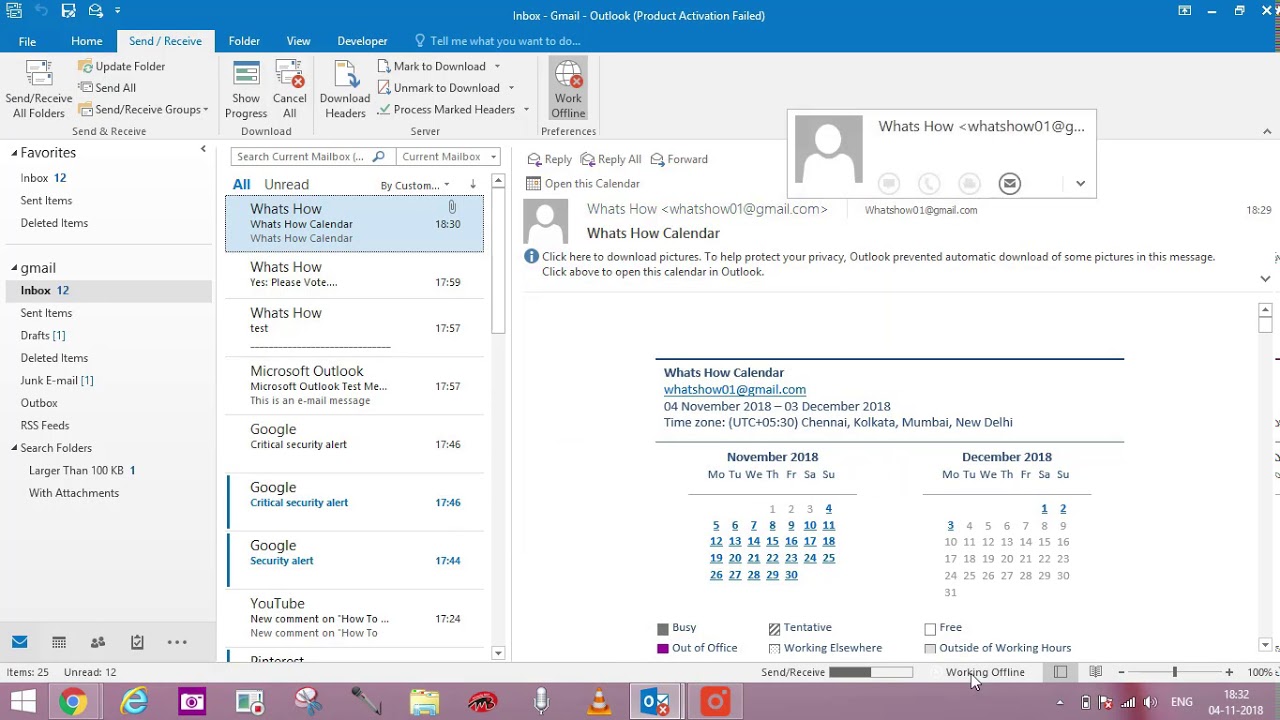The image size is (1280, 720).
Task: Click email icon in contact card
Action: click(x=1010, y=184)
